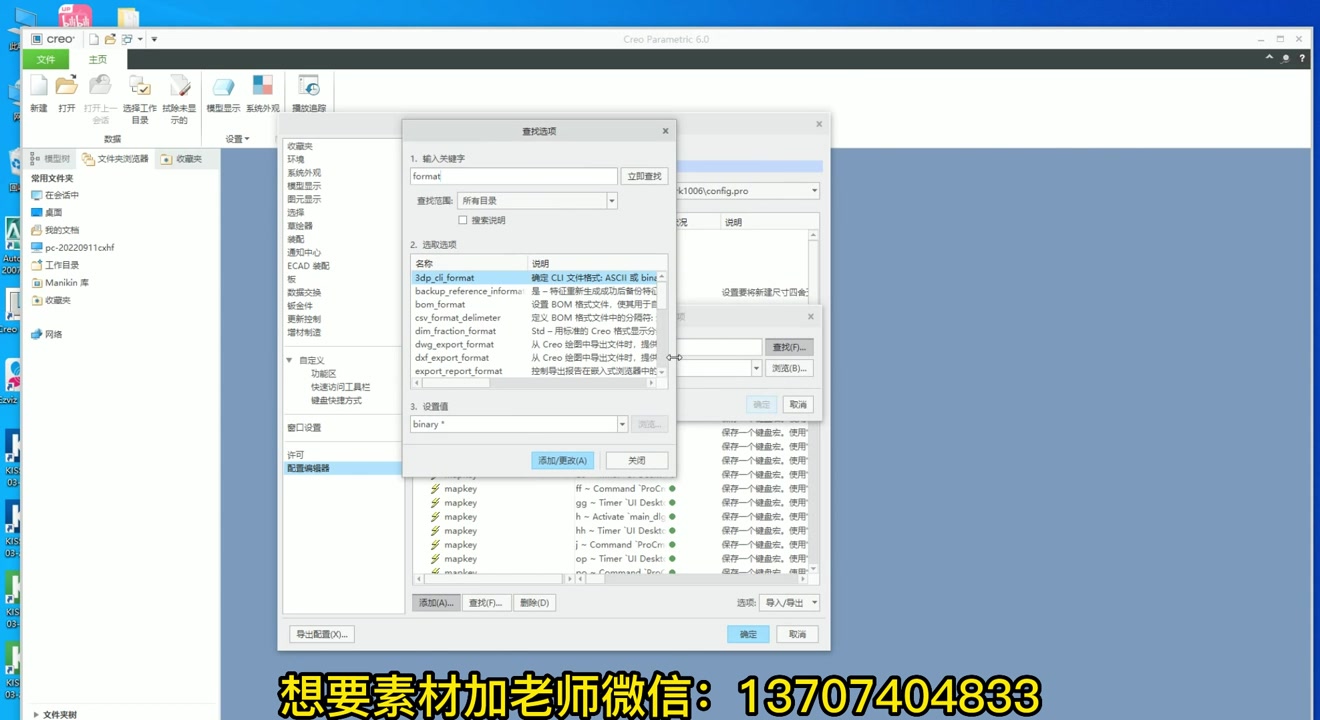Open quick access toolbar customize arrow
The width and height of the screenshot is (1320, 720).
coord(154,39)
